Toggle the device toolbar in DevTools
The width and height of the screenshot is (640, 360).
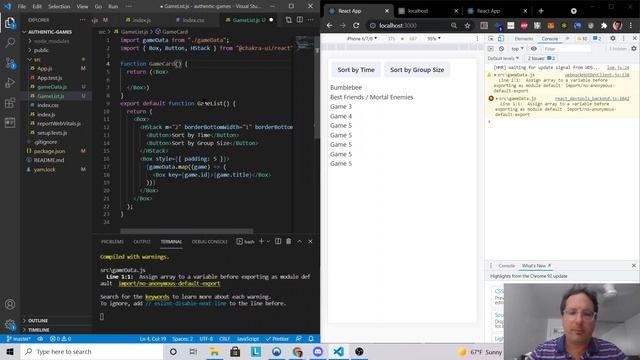pos(501,38)
